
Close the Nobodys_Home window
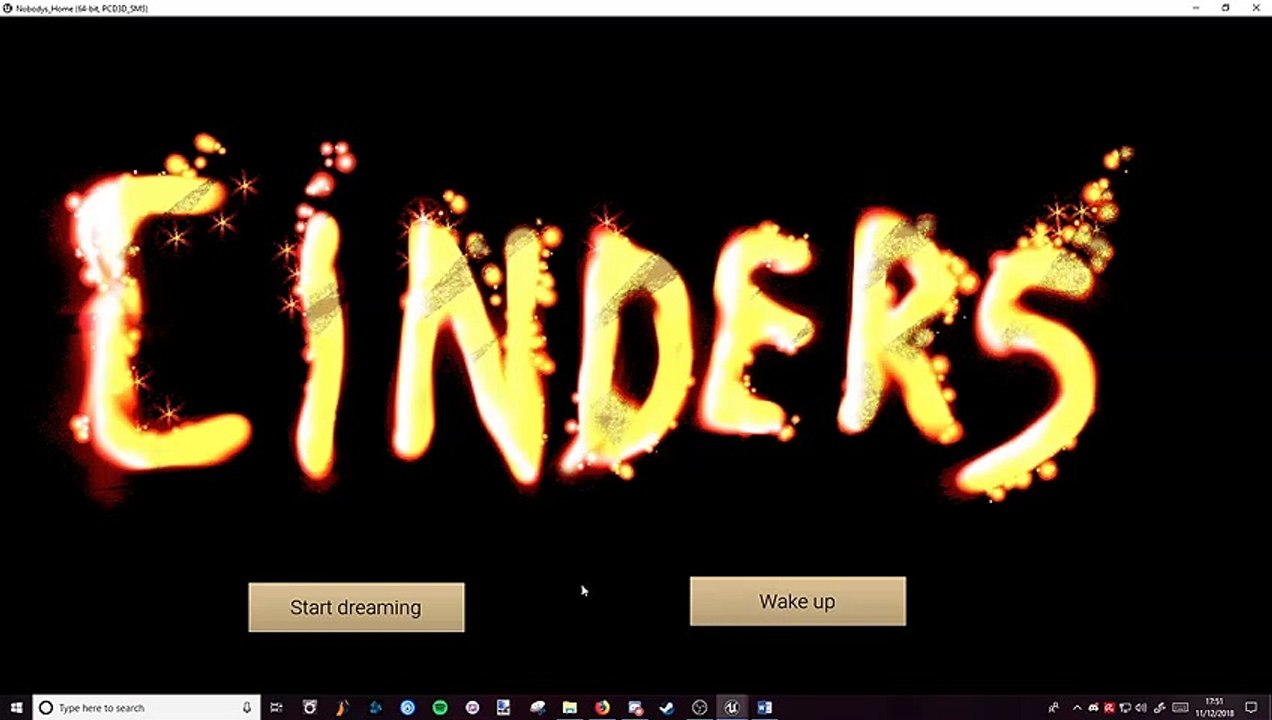point(1256,7)
